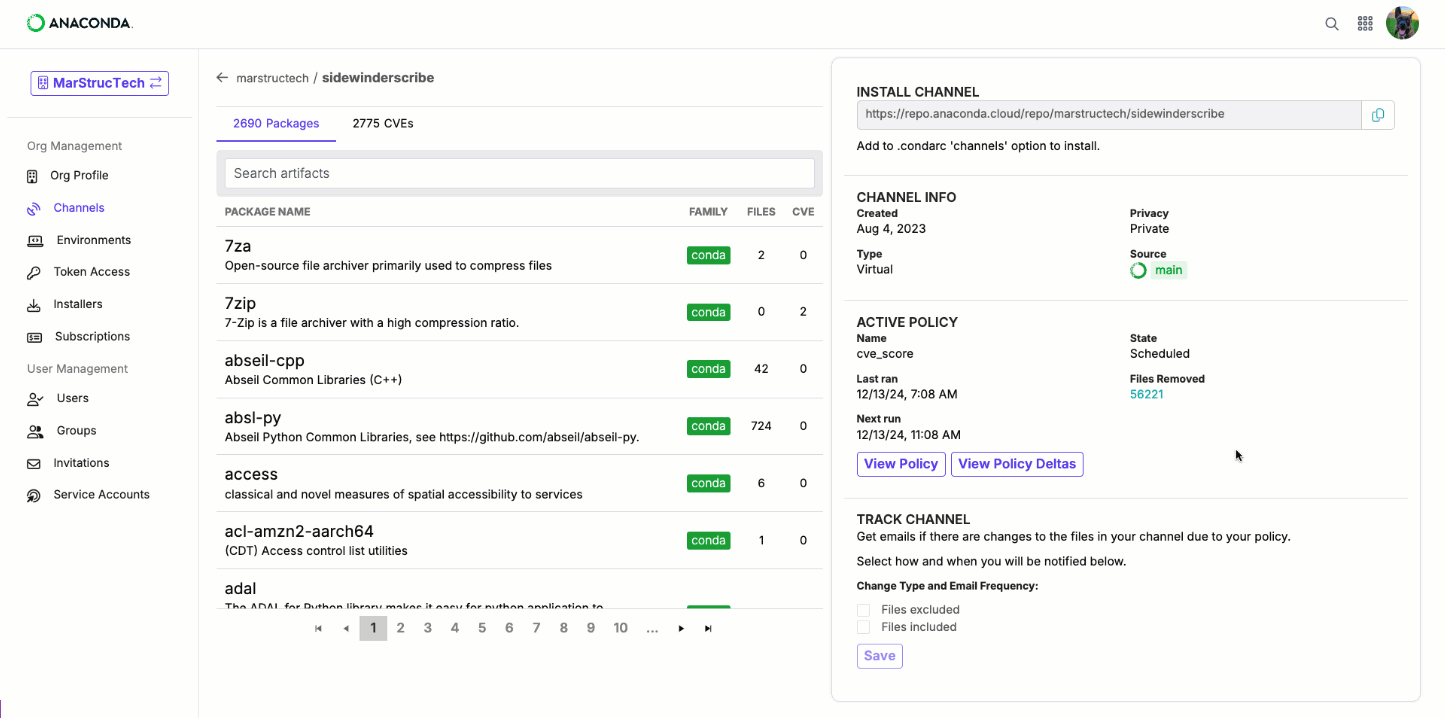Click the Org Profile building icon
This screenshot has width=1445, height=718.
33,176
